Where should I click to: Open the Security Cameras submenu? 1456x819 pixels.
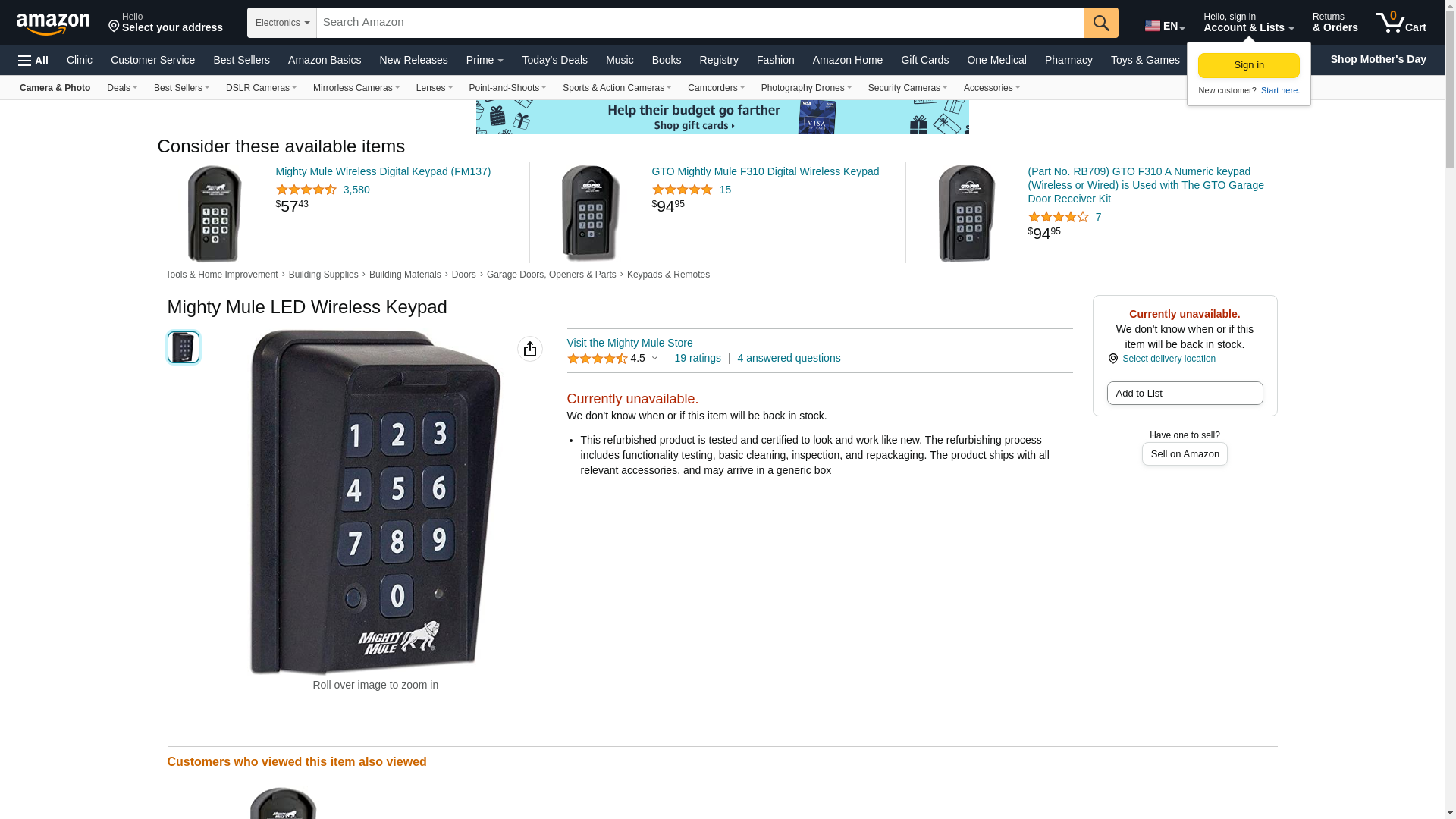pyautogui.click(x=907, y=88)
